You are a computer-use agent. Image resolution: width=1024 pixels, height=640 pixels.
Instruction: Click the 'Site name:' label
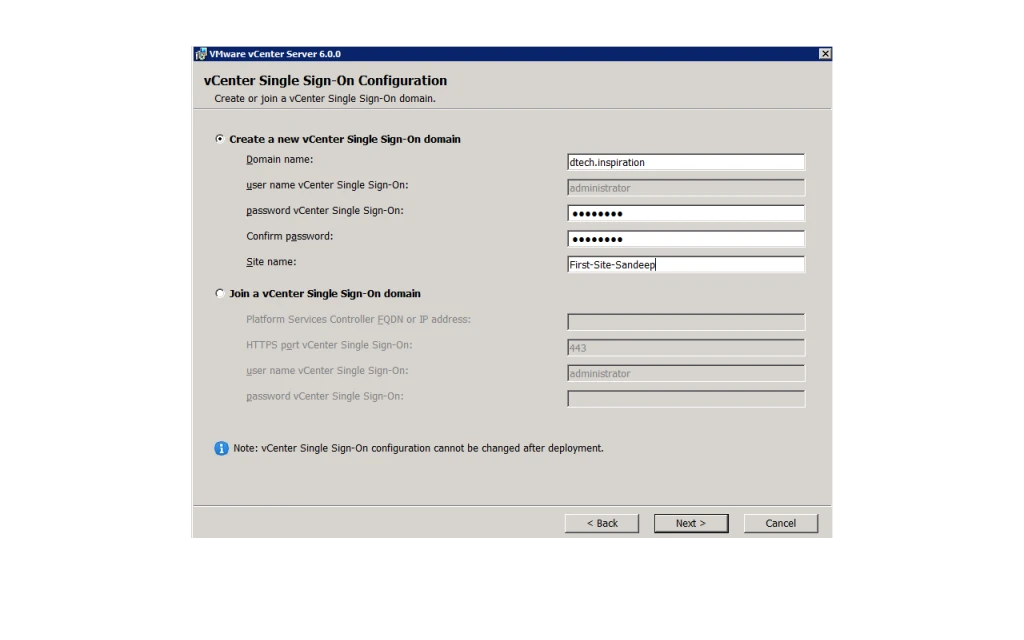pos(271,262)
